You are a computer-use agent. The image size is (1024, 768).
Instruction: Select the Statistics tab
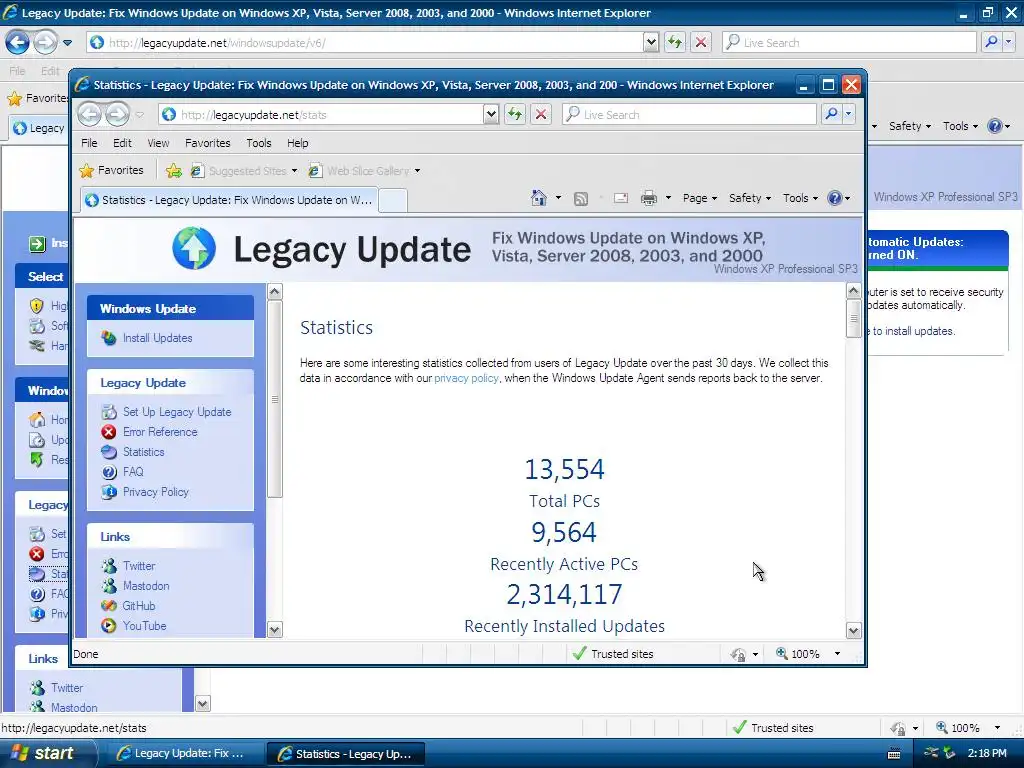[x=229, y=200]
